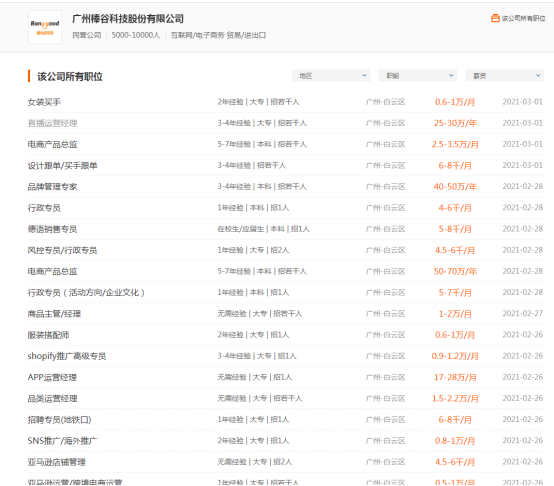This screenshot has height=486, width=554.
Task: Open 行政专员（活动方向/企业文化）job listing
Action: [x=86, y=293]
